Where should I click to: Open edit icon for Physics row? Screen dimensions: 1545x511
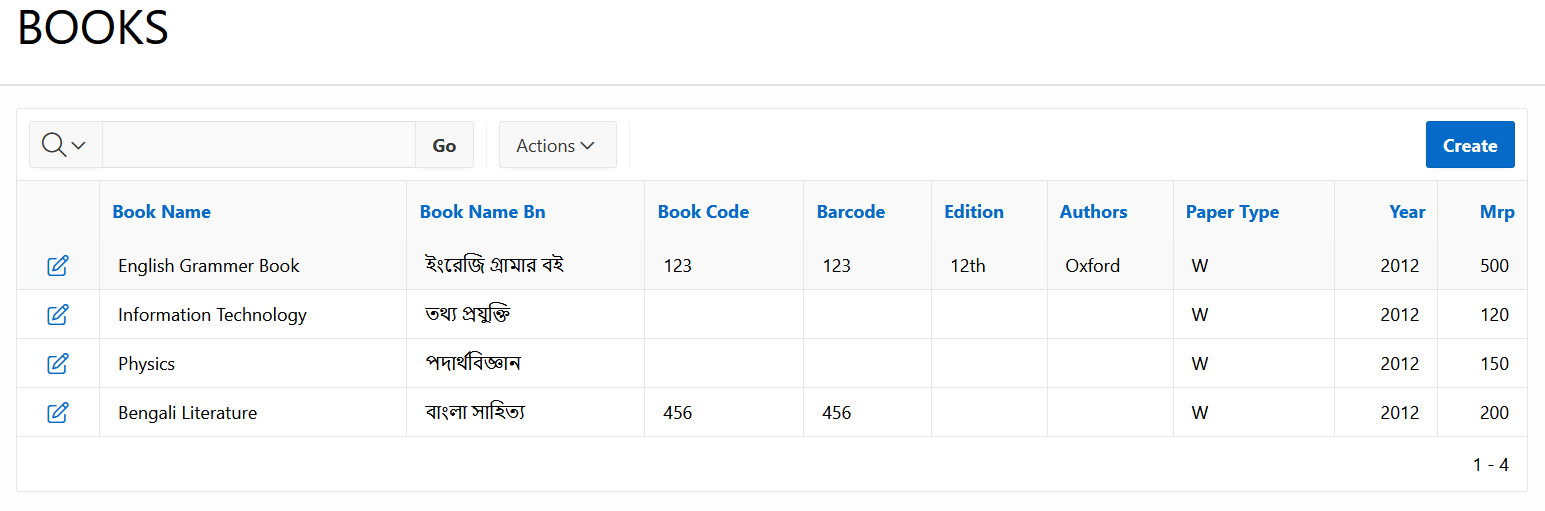(x=58, y=363)
